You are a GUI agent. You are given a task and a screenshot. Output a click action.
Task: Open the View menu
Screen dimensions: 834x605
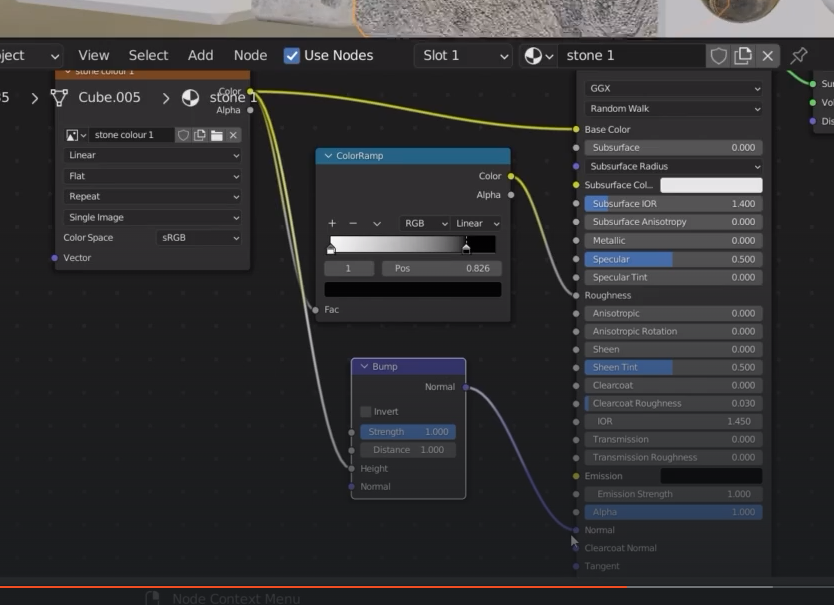94,55
